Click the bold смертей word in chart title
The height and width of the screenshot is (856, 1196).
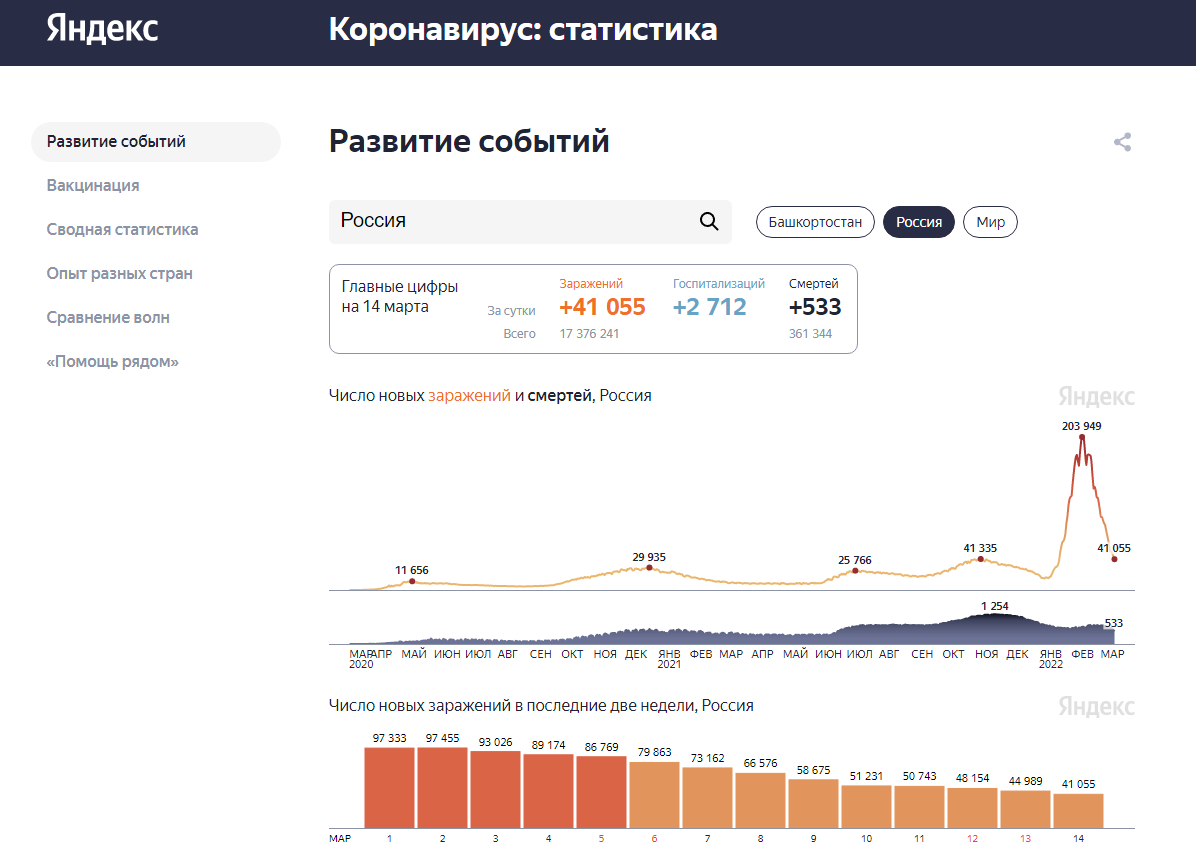coord(559,395)
